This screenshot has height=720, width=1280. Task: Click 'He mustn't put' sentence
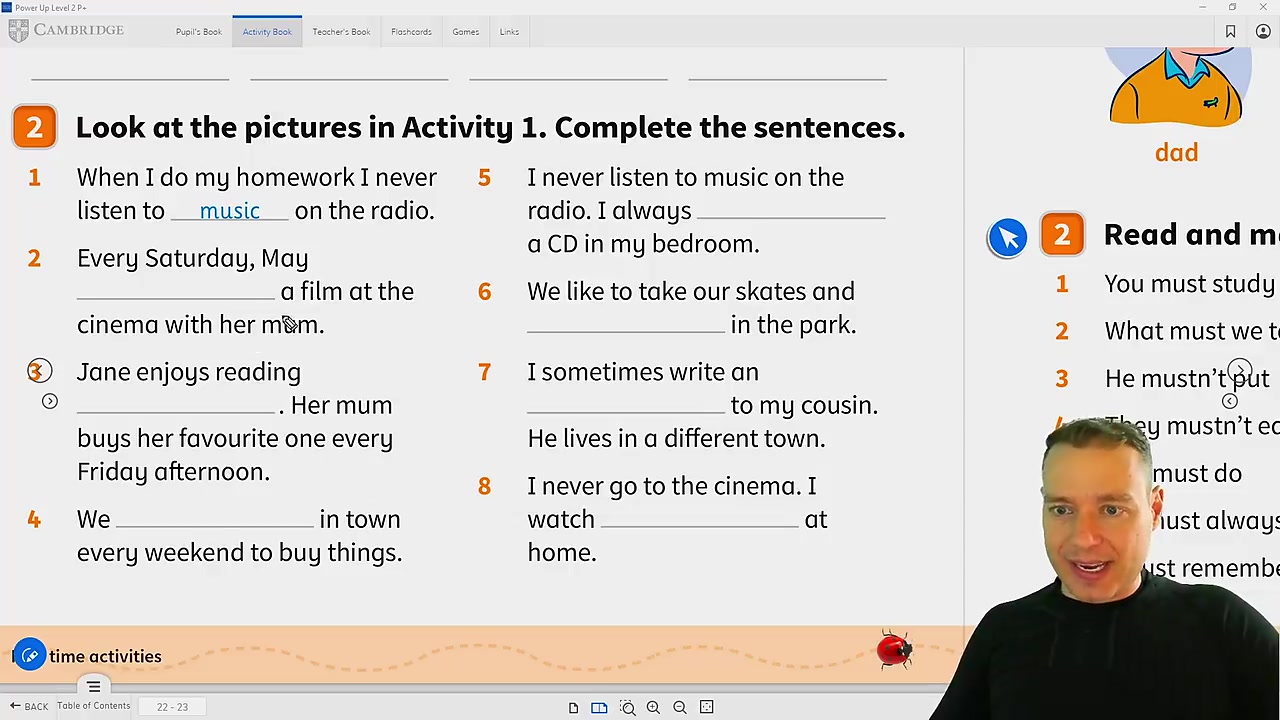(x=1187, y=378)
